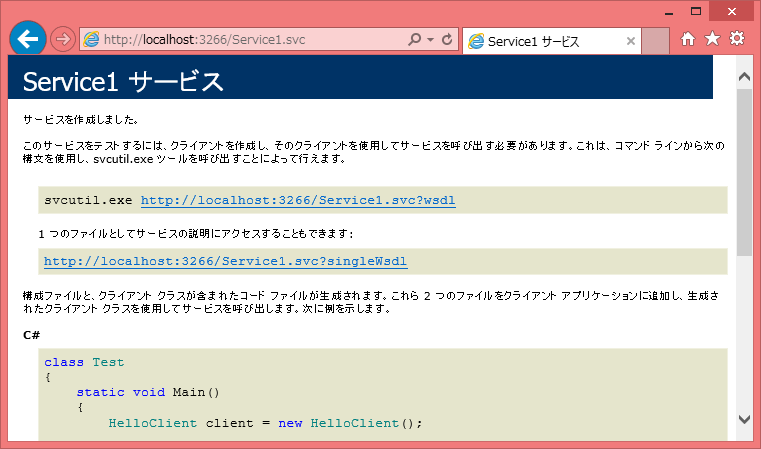This screenshot has width=761, height=449.
Task: Open the Service1.svc?singleWsdl link
Action: pyautogui.click(x=225, y=262)
